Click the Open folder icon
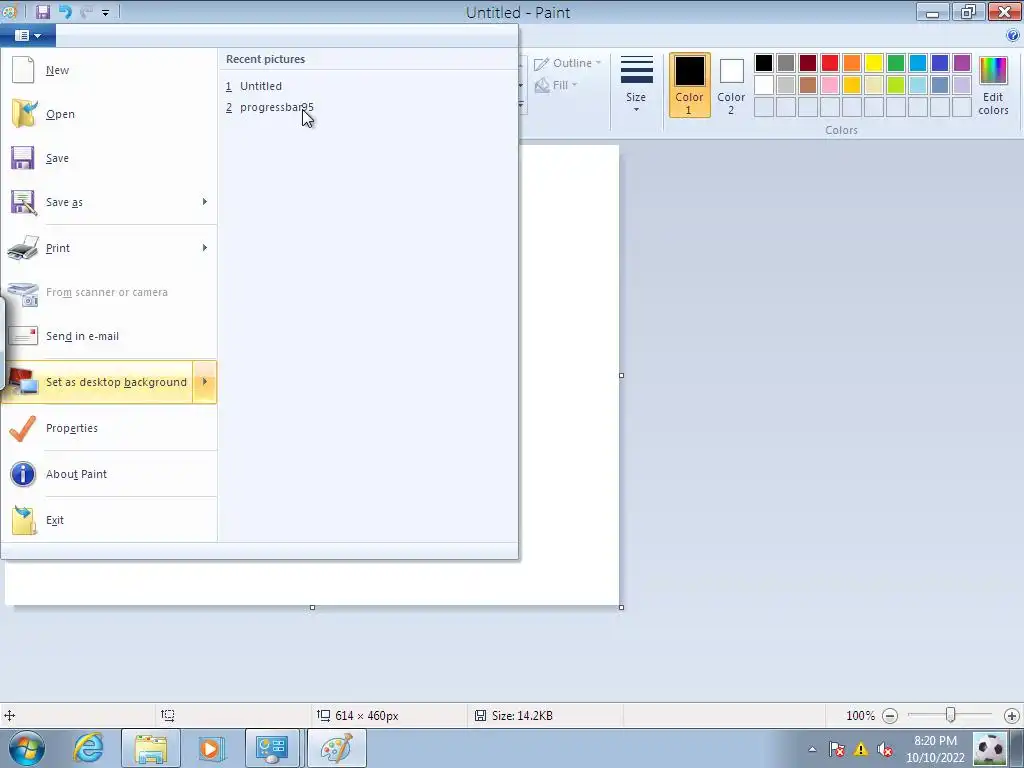 [x=24, y=114]
